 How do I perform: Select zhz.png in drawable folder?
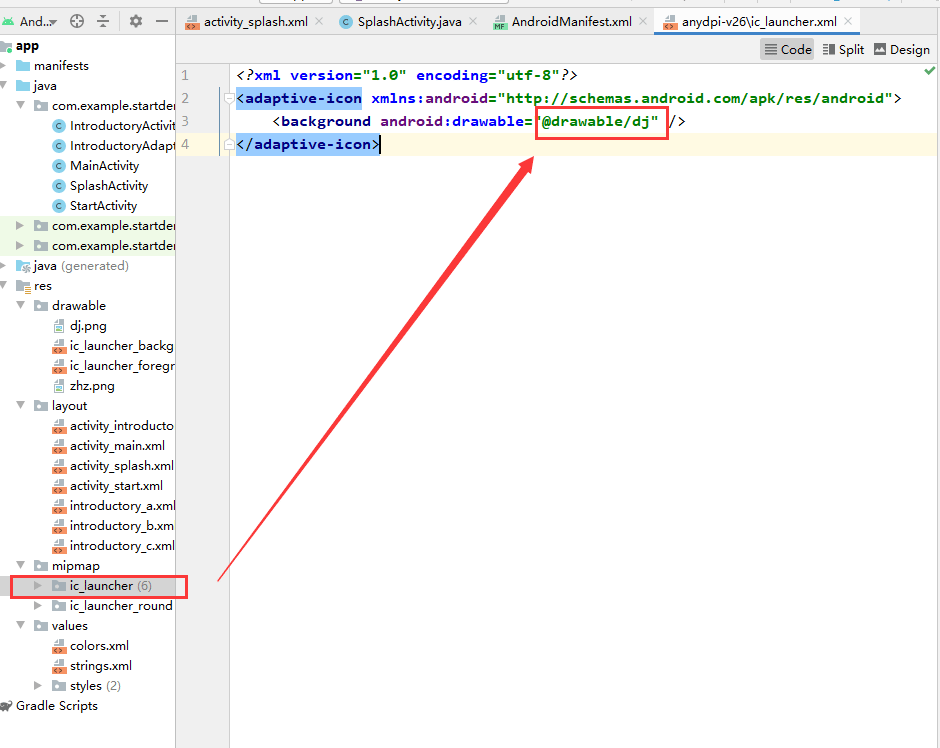[x=92, y=386]
